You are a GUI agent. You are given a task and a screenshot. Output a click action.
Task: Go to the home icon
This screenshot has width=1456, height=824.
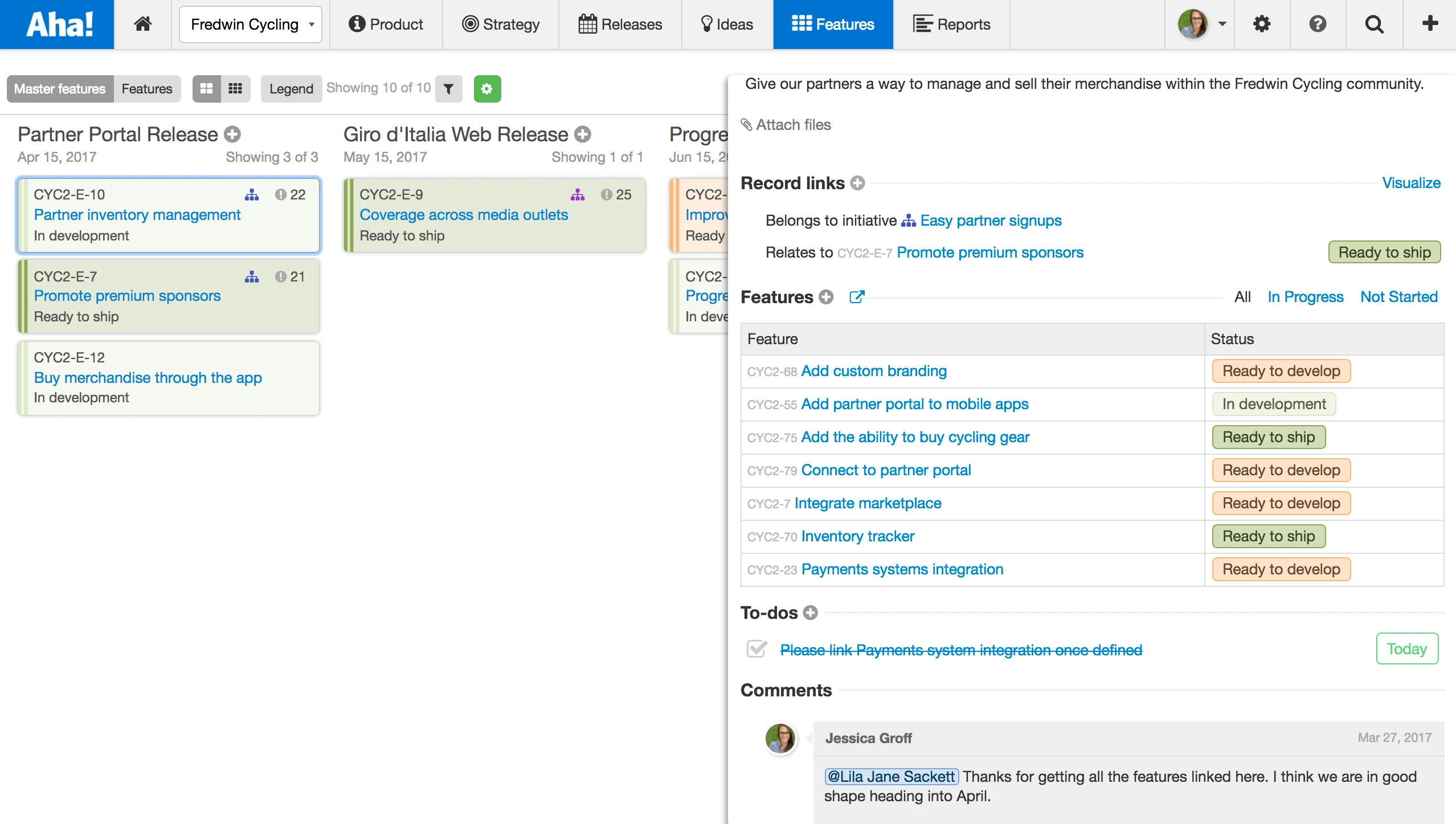pos(142,24)
